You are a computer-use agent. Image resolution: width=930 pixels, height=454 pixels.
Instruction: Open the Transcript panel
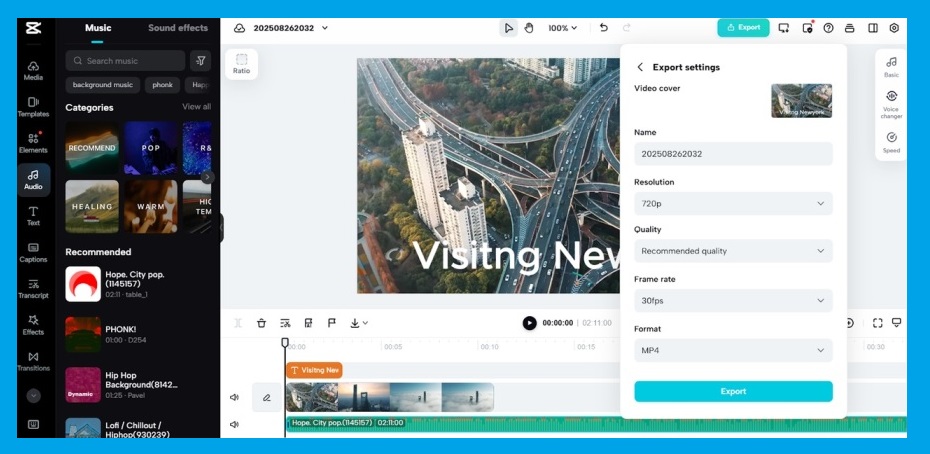point(33,289)
